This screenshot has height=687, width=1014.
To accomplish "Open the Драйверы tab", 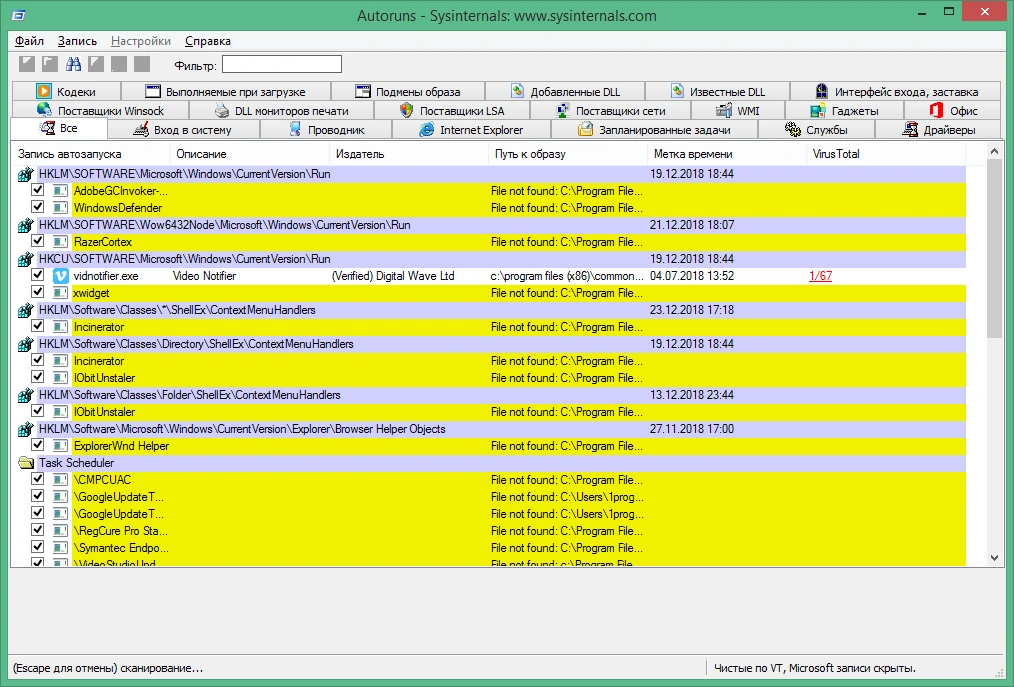I will point(939,129).
